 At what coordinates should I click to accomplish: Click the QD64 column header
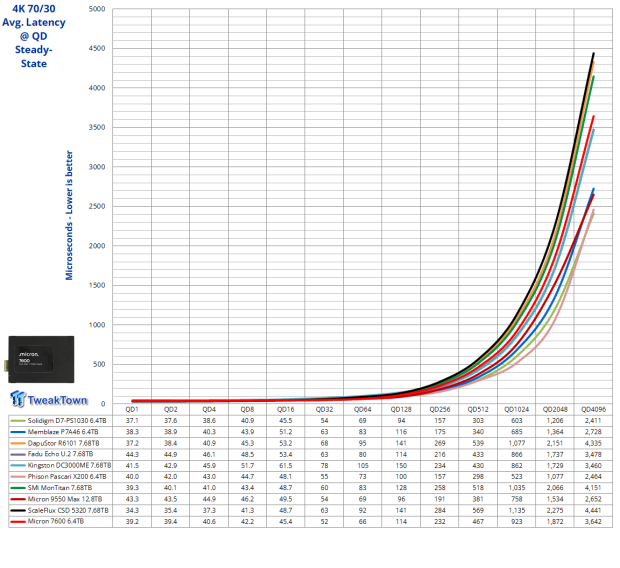coord(363,409)
